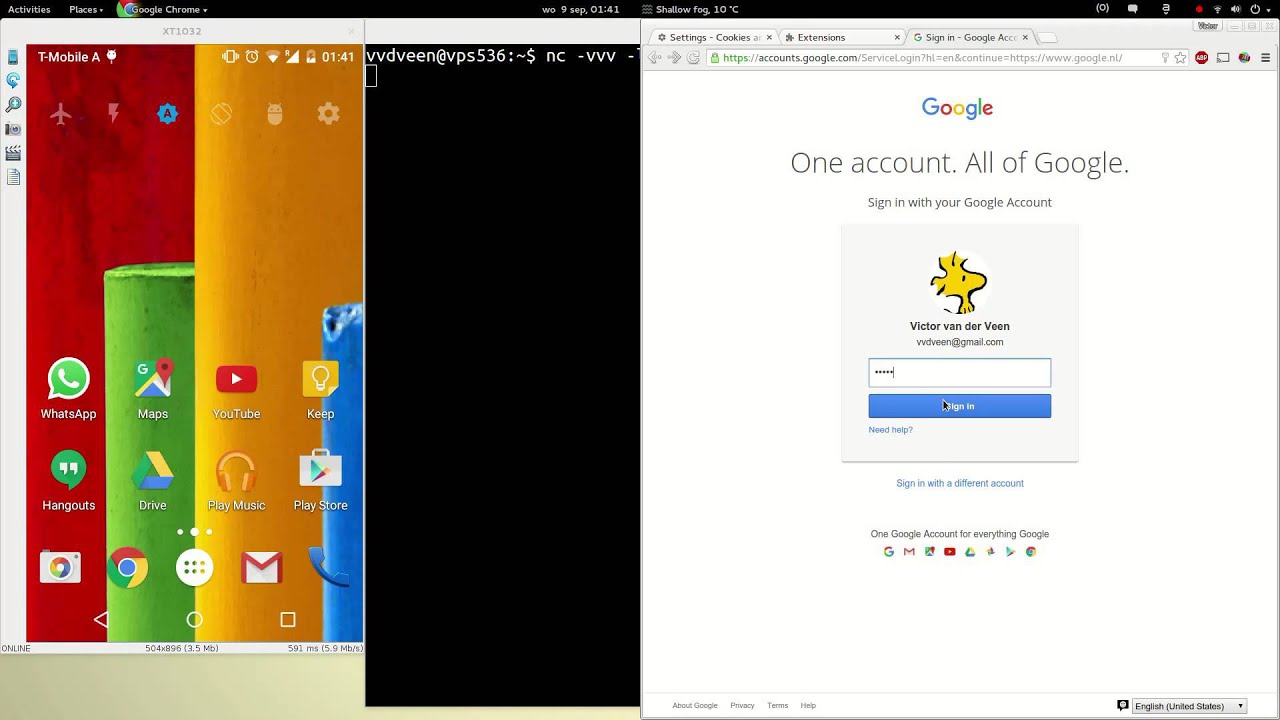Image resolution: width=1280 pixels, height=720 pixels.
Task: Click the cast extension icon
Action: click(1223, 58)
